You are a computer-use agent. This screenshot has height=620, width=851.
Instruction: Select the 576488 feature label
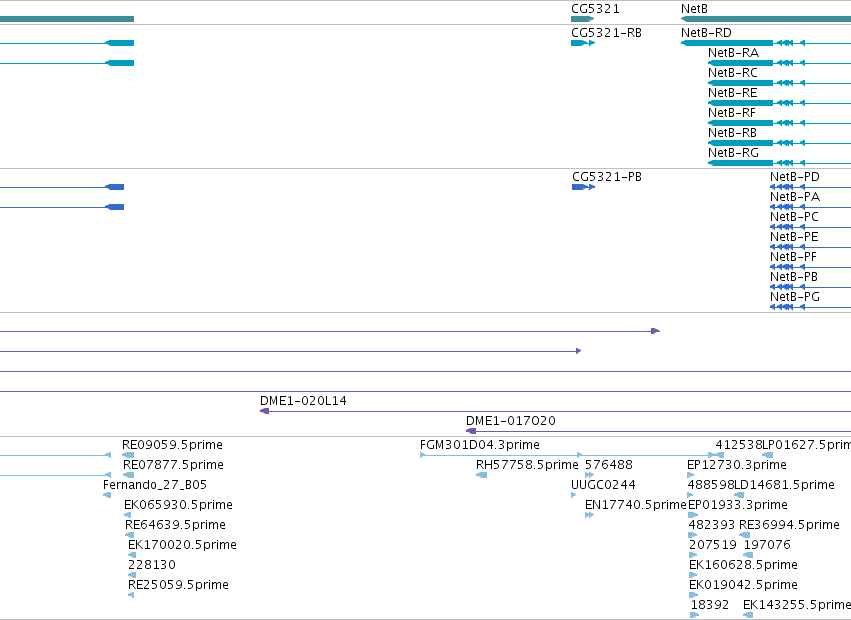point(608,465)
